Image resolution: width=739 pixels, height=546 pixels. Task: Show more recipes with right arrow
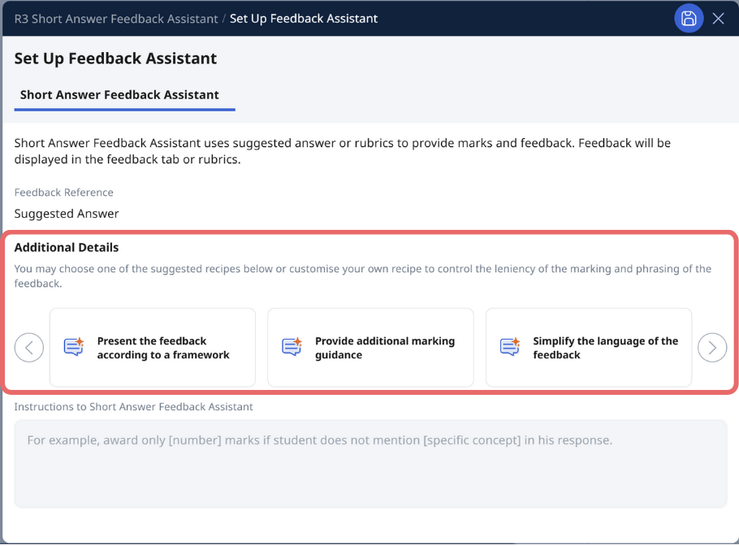tap(712, 348)
